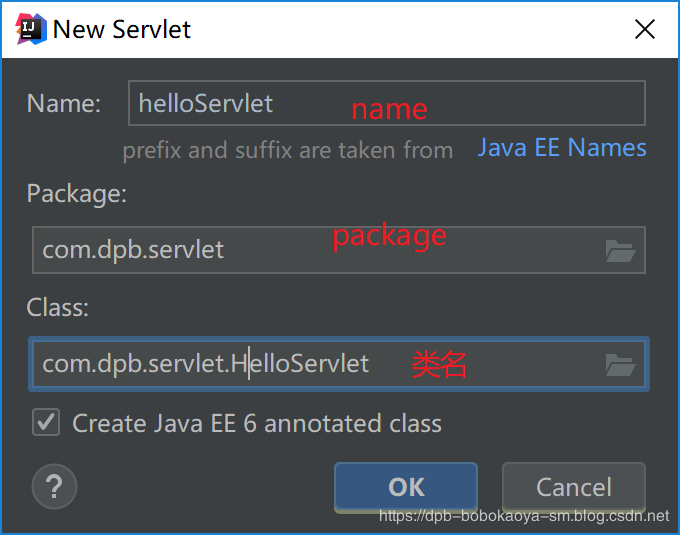Click the 'Create Java EE 6 annotated class' label text
680x535 pixels.
click(x=257, y=424)
